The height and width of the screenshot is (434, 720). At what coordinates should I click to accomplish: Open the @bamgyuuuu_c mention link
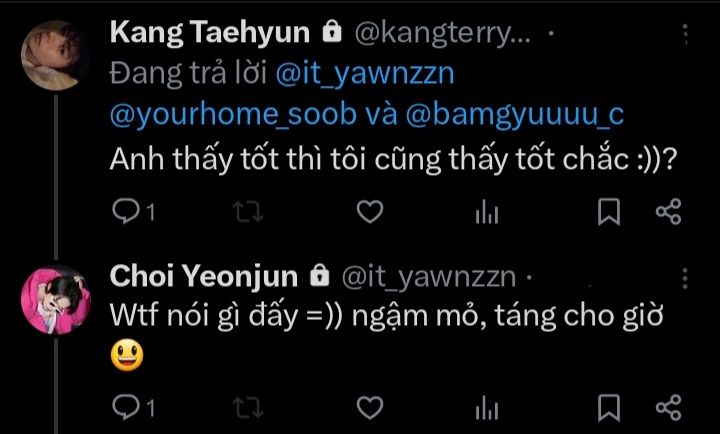[x=515, y=114]
